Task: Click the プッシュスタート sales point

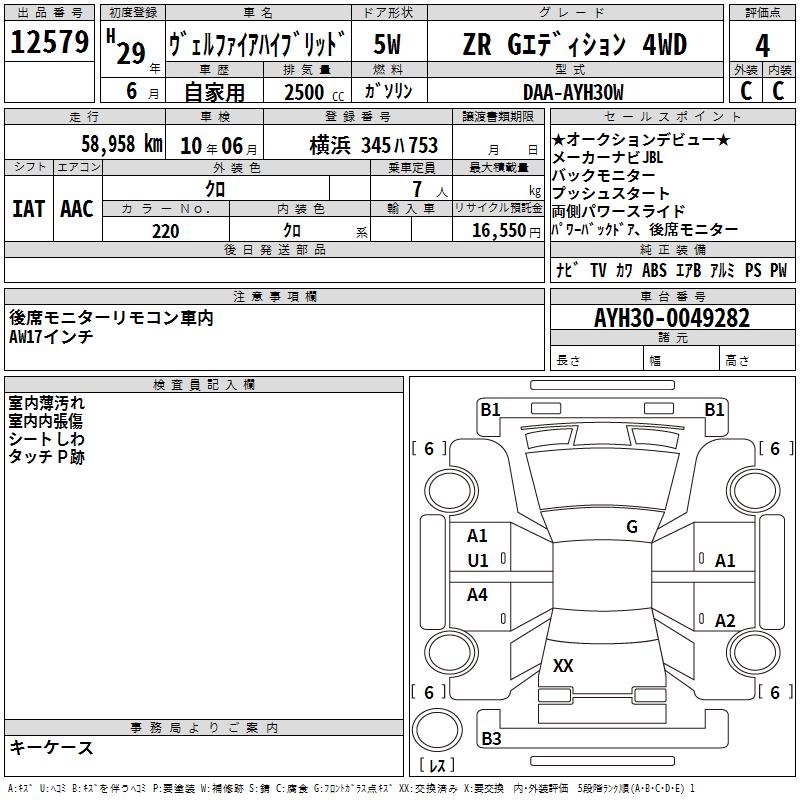Action: 611,193
